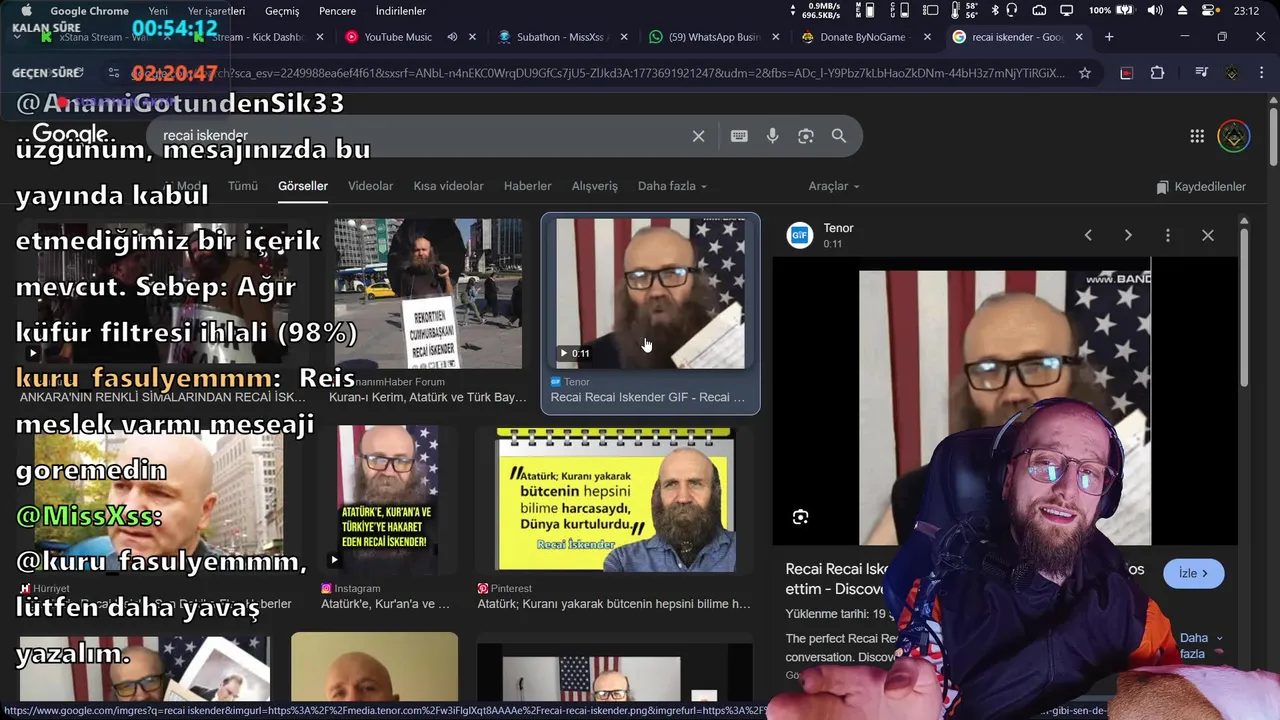Close the Subathon - MissXss tab
Image resolution: width=1280 pixels, height=720 pixels.
625,37
